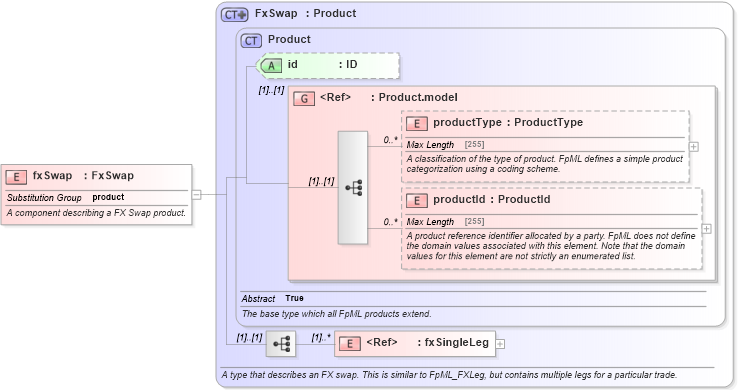Click the A attribute icon beside id
738x390 pixels.
pyautogui.click(x=271, y=66)
